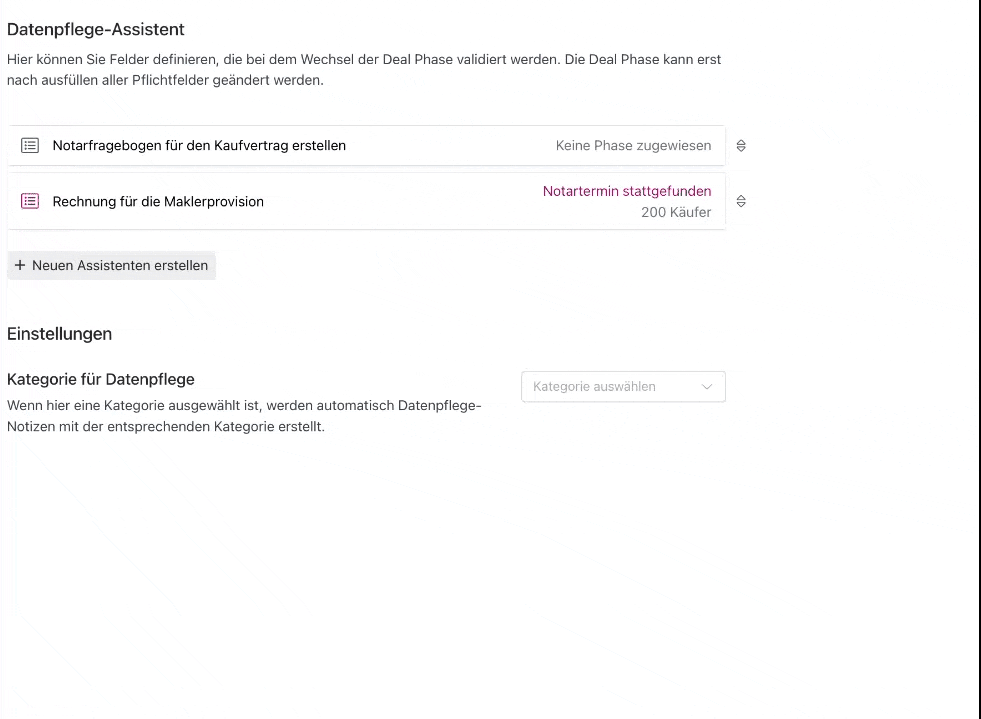The width and height of the screenshot is (981, 719).
Task: Click the reorder arrows of Rechnung row
Action: click(741, 201)
